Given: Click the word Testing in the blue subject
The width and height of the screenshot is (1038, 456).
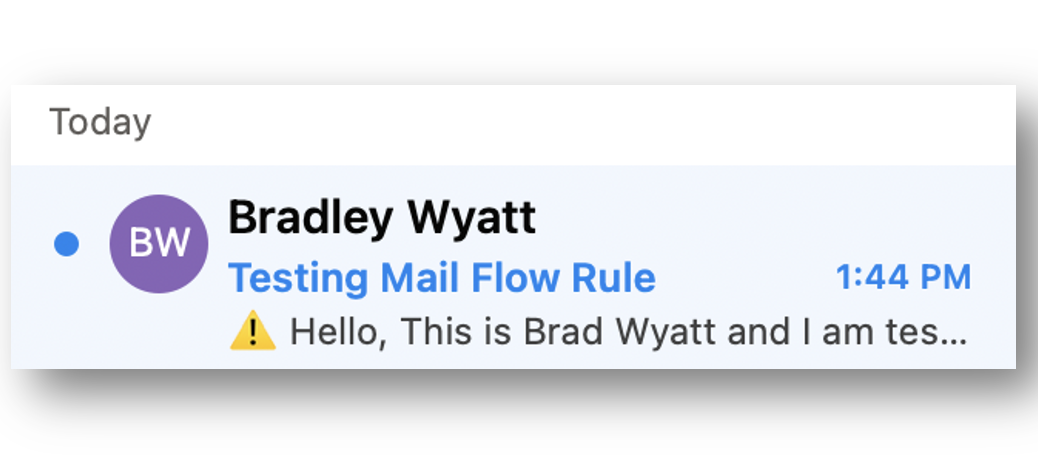Looking at the screenshot, I should click(298, 279).
